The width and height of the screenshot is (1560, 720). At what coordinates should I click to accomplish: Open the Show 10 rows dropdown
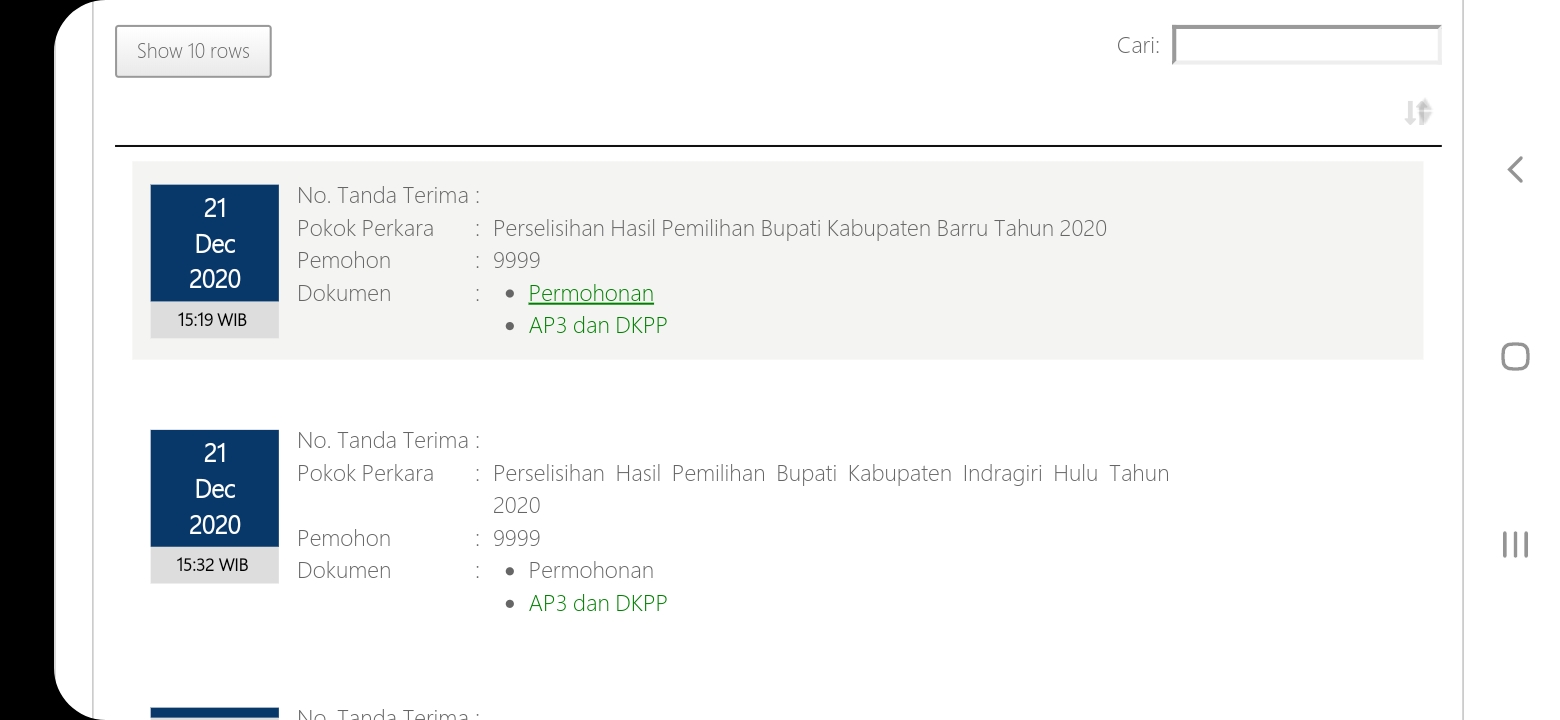click(193, 51)
